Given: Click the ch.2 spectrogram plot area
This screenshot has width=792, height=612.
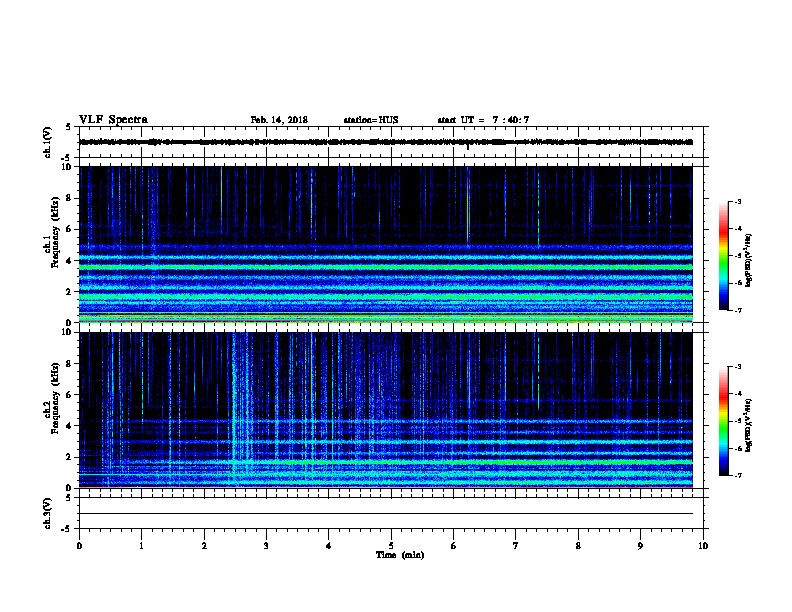Looking at the screenshot, I should click(x=386, y=410).
